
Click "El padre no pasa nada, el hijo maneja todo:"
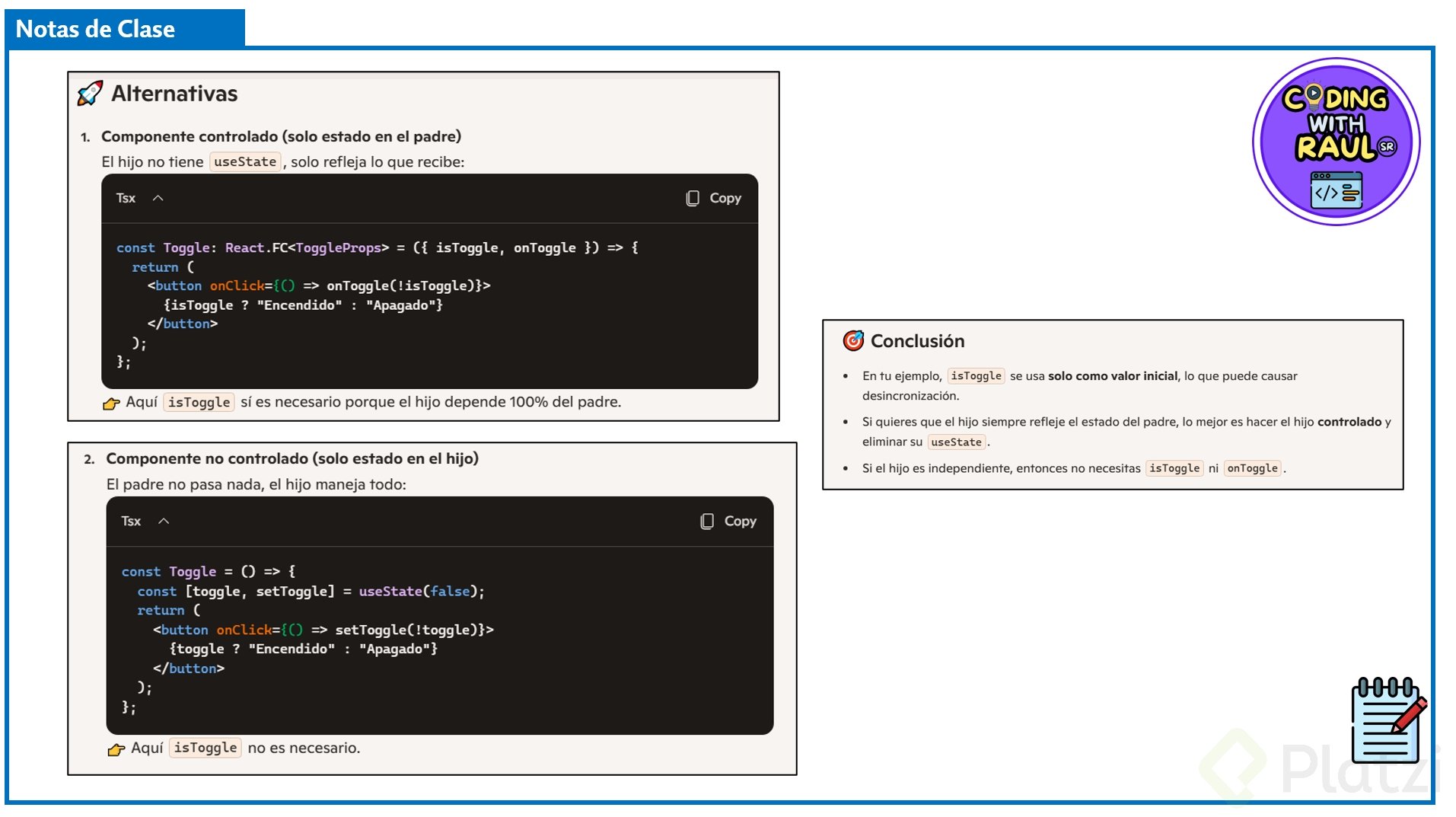coord(256,484)
